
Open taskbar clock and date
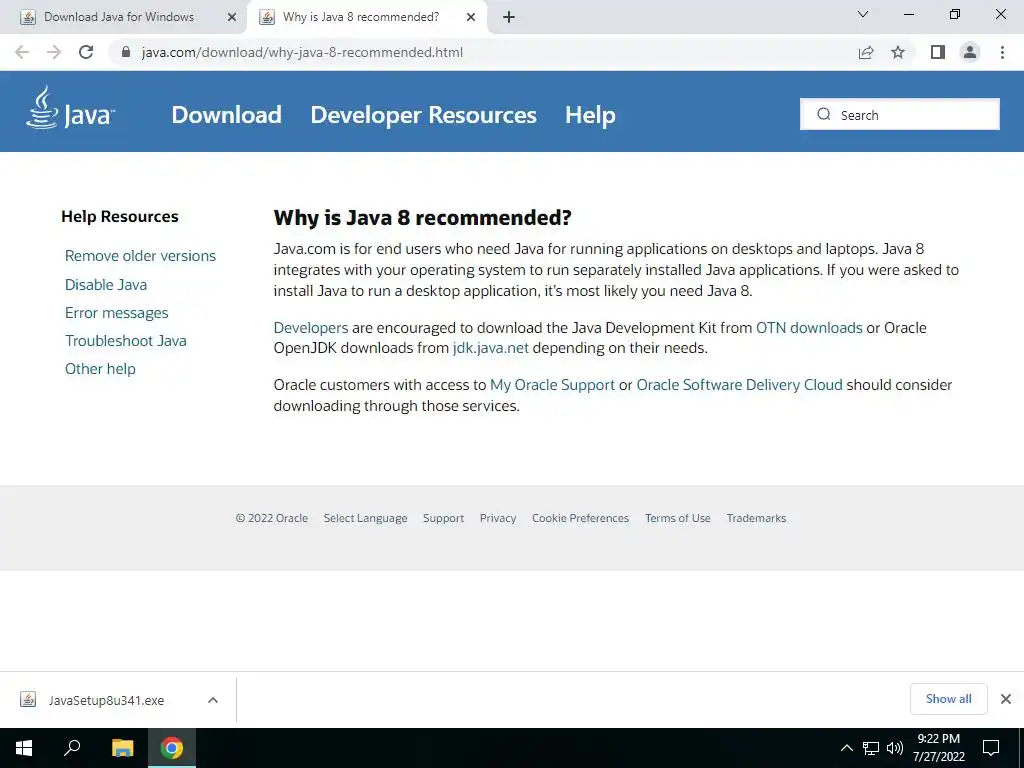pyautogui.click(x=938, y=748)
